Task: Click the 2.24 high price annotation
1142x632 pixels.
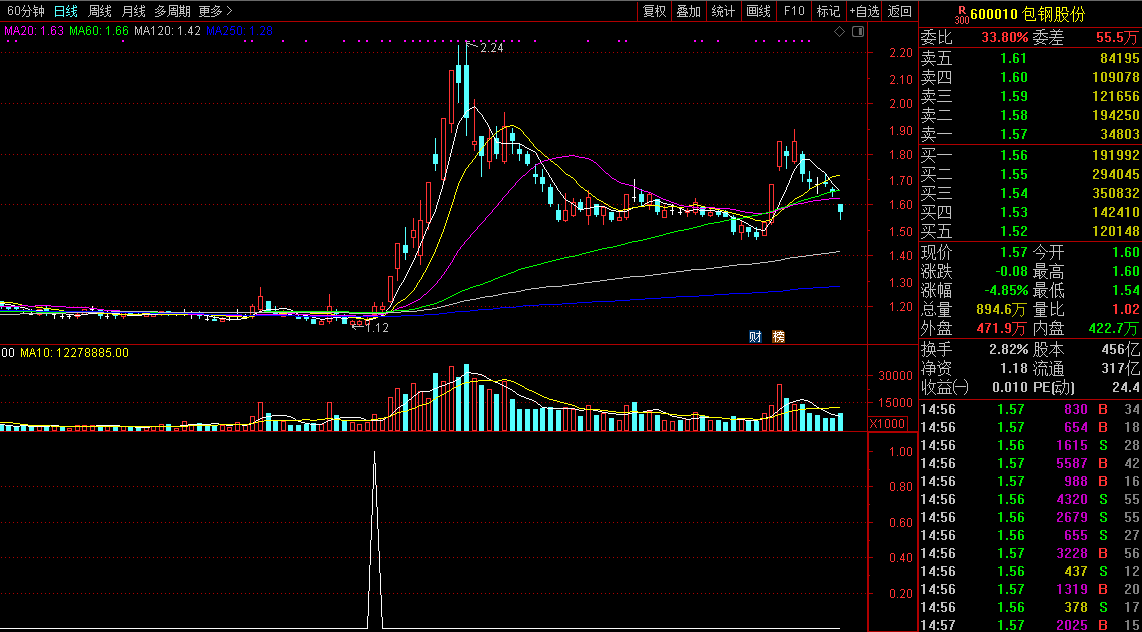Action: click(x=492, y=48)
